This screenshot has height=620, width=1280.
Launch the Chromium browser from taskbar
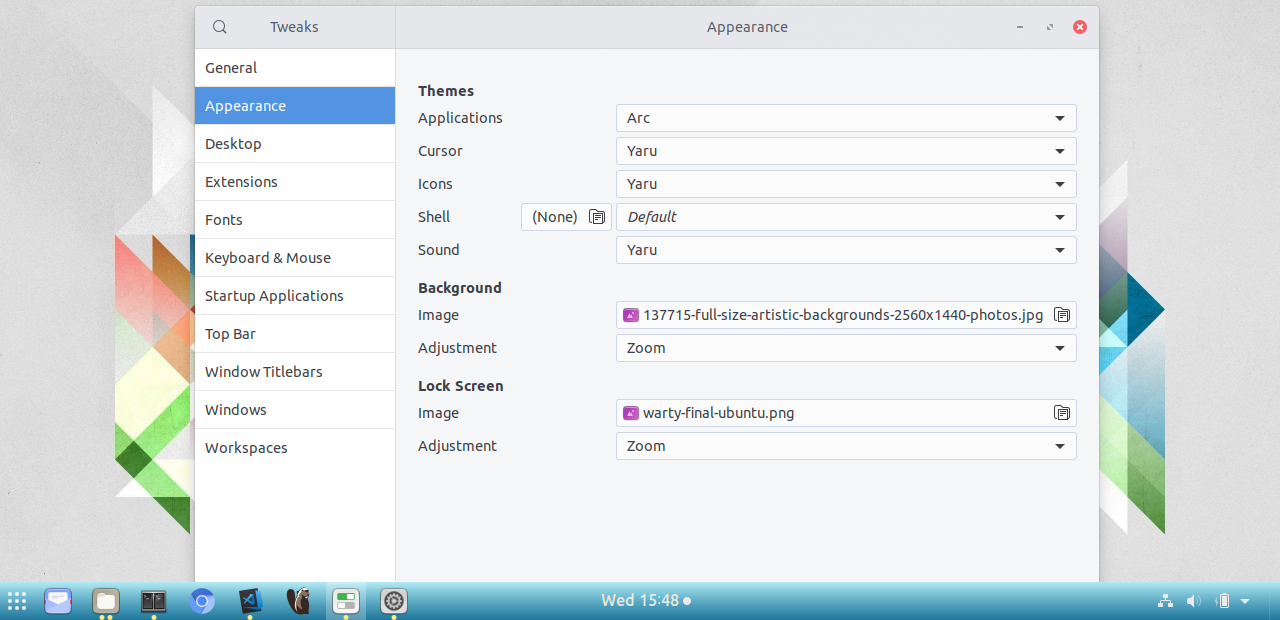point(202,601)
